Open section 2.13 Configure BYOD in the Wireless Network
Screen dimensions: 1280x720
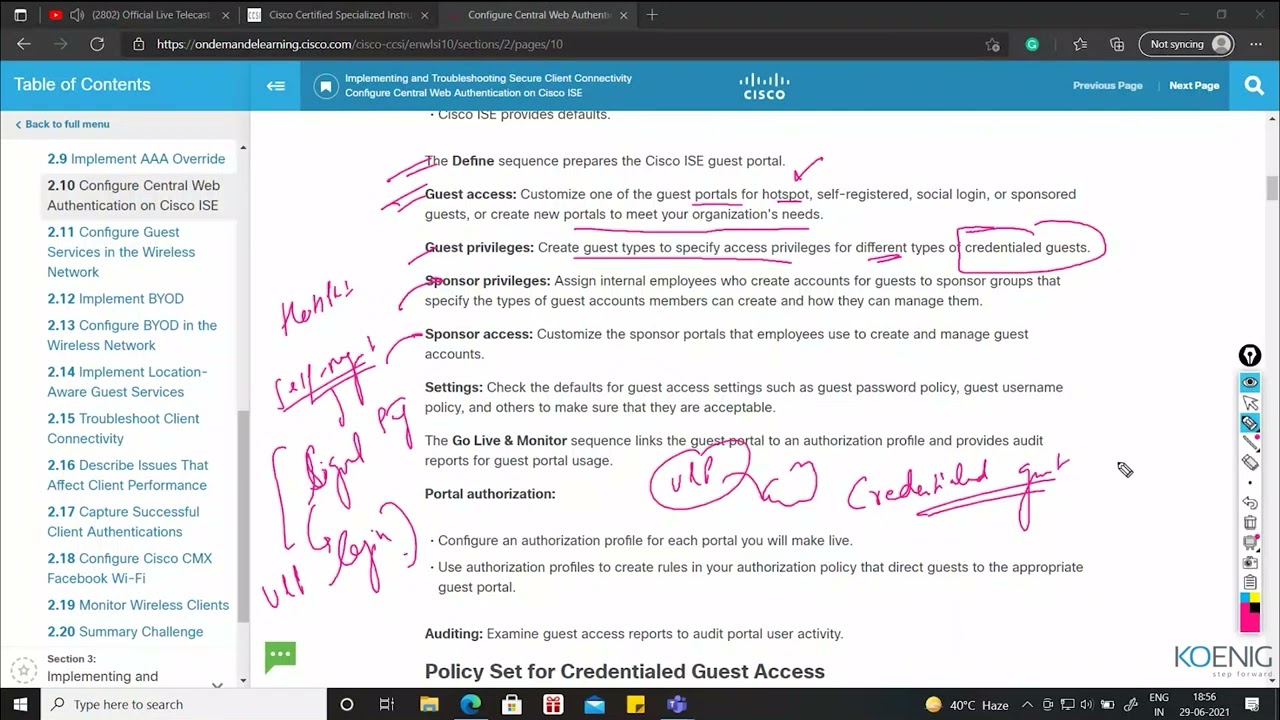pos(132,335)
